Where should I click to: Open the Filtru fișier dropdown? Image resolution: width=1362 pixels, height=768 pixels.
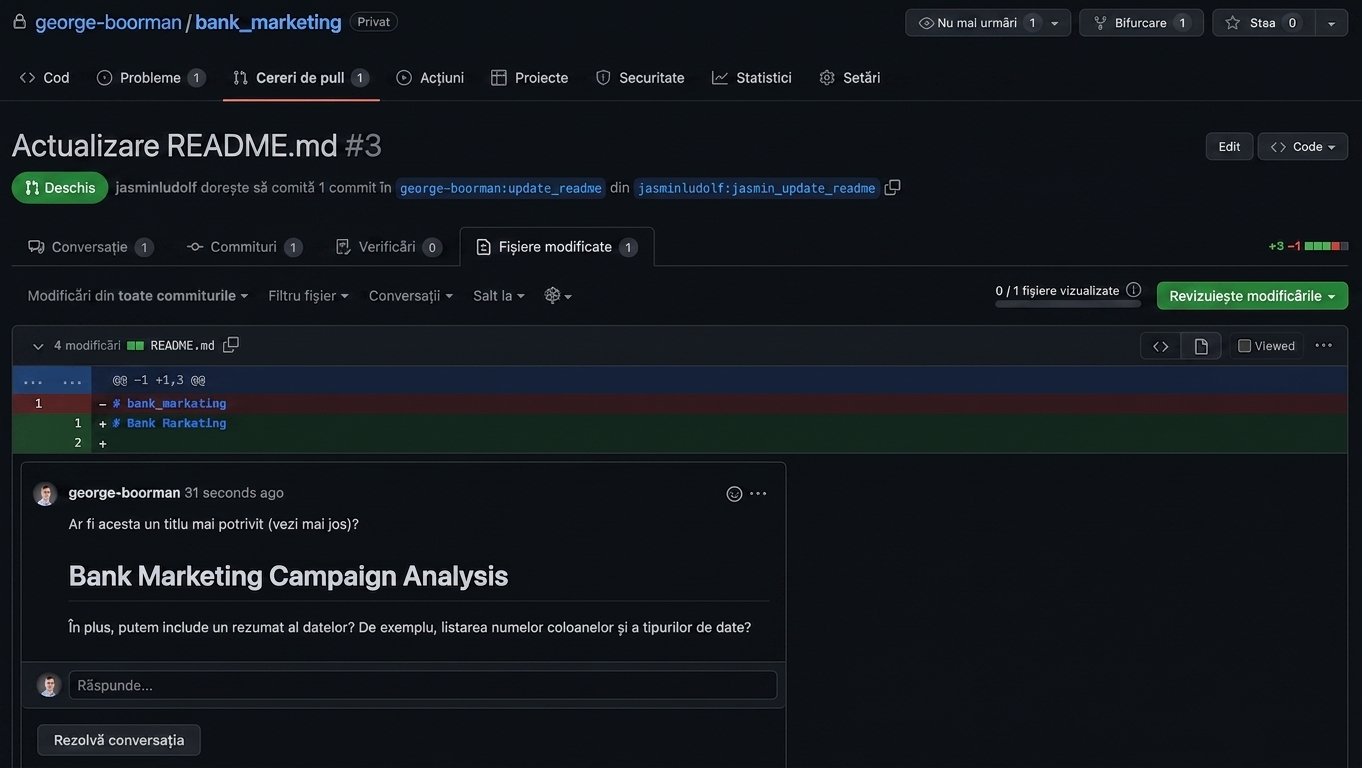pos(308,296)
